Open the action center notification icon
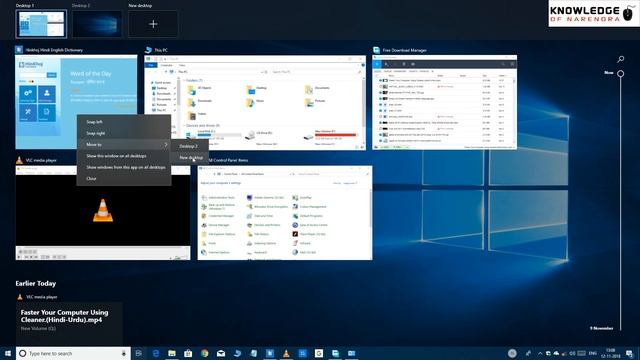Viewport: 640px width, 360px height. point(629,353)
